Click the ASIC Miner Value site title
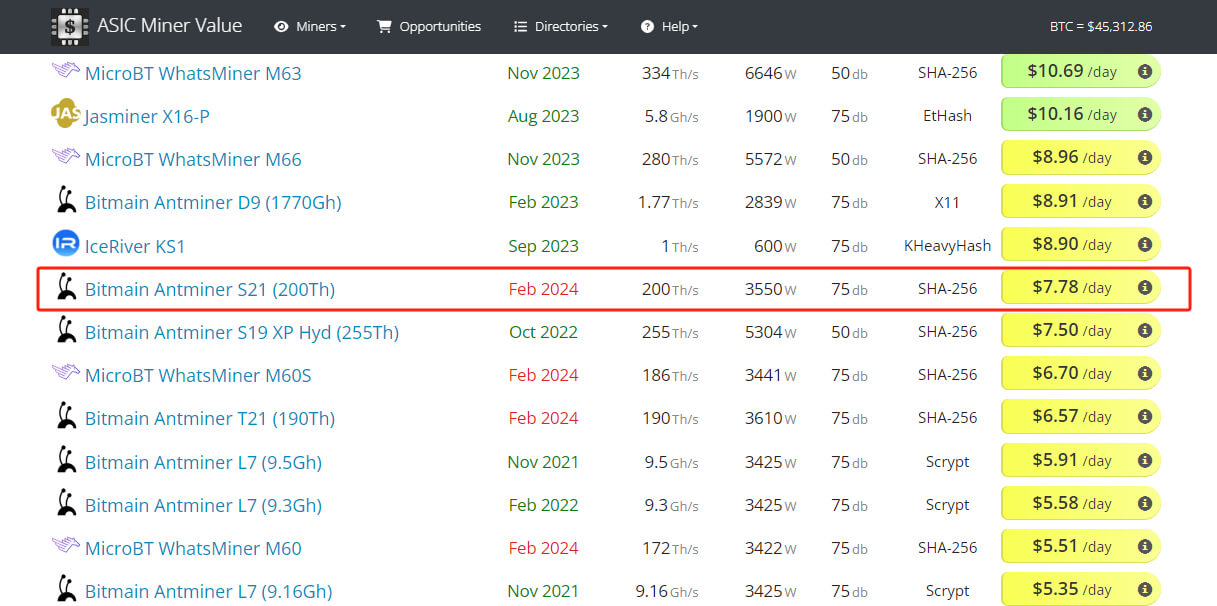The height and width of the screenshot is (606, 1217). coord(169,26)
